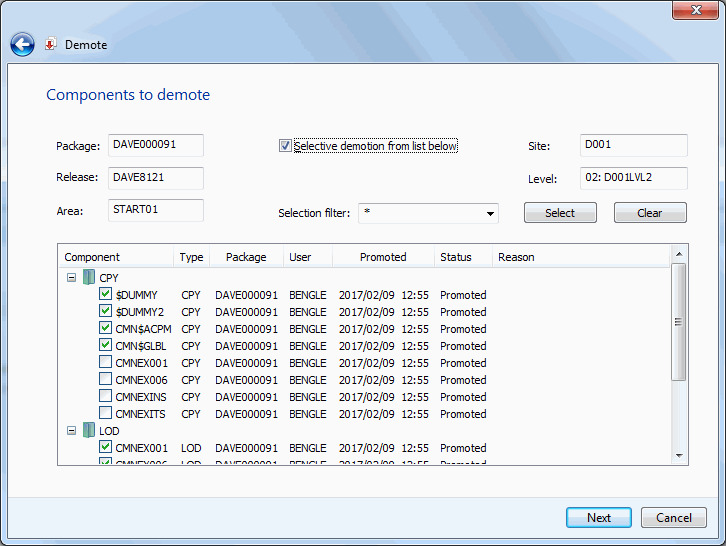Sort by Reason column header

tap(581, 257)
